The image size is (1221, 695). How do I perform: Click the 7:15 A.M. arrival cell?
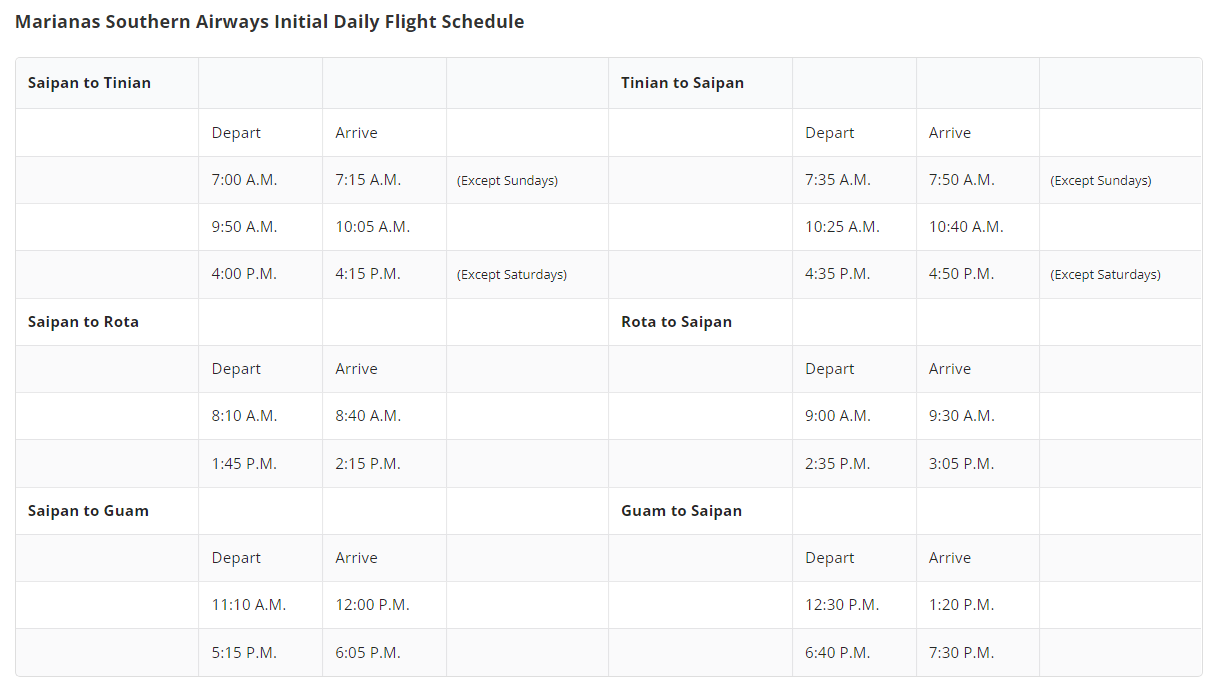coord(385,180)
